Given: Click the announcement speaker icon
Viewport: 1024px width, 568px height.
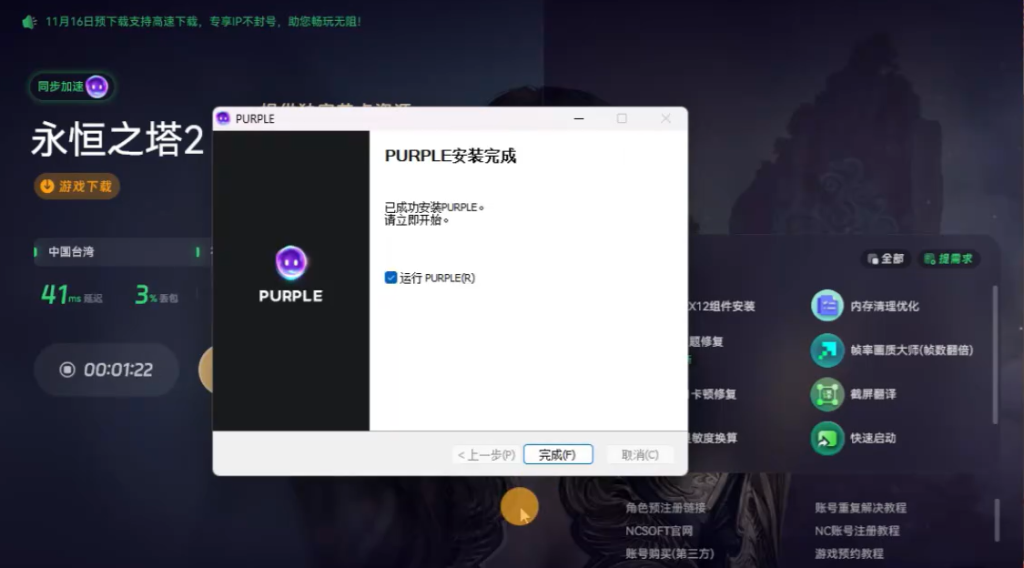Looking at the screenshot, I should [30, 21].
